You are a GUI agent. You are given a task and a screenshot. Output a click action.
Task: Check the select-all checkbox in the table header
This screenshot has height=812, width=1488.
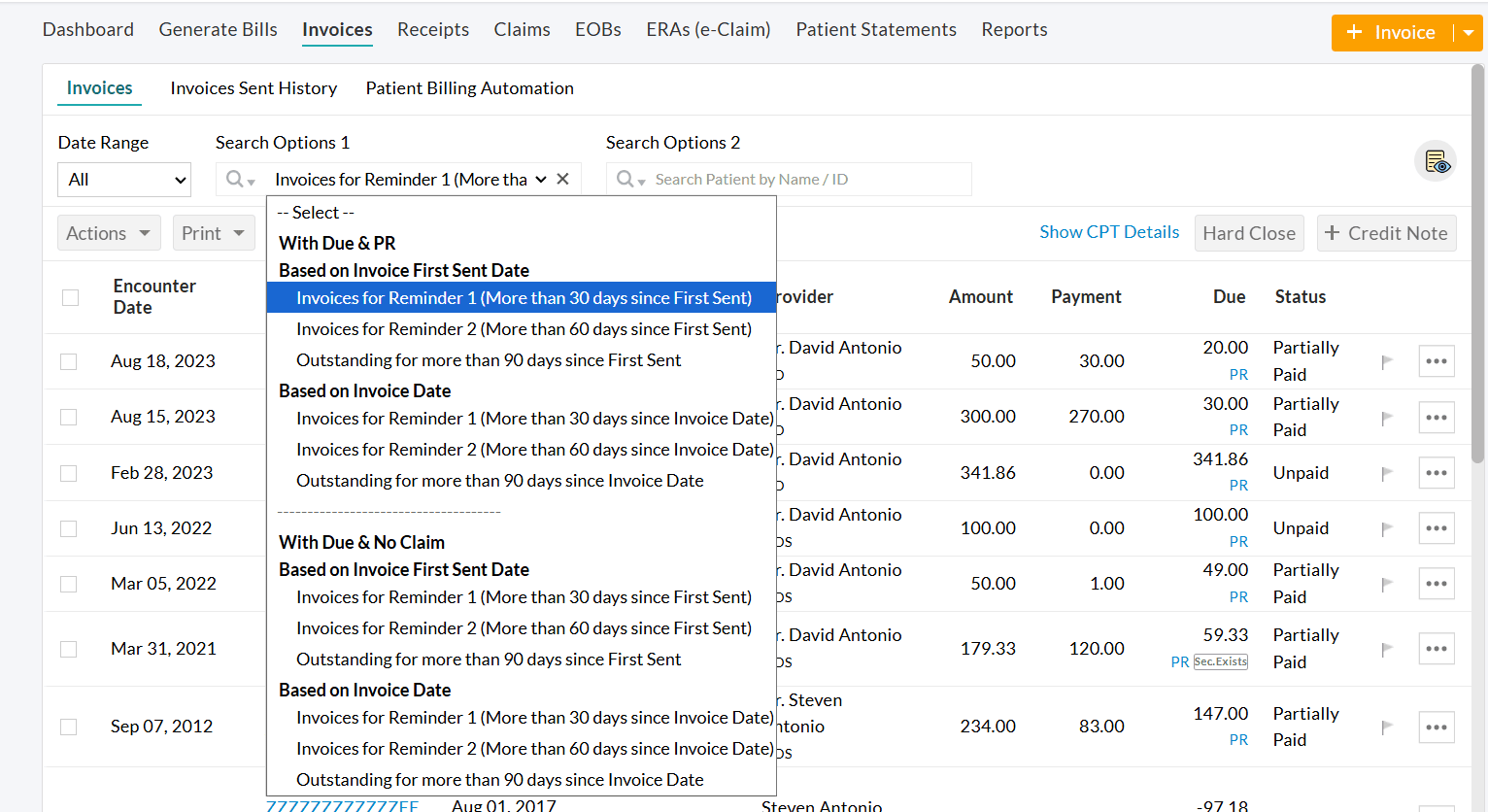click(70, 297)
